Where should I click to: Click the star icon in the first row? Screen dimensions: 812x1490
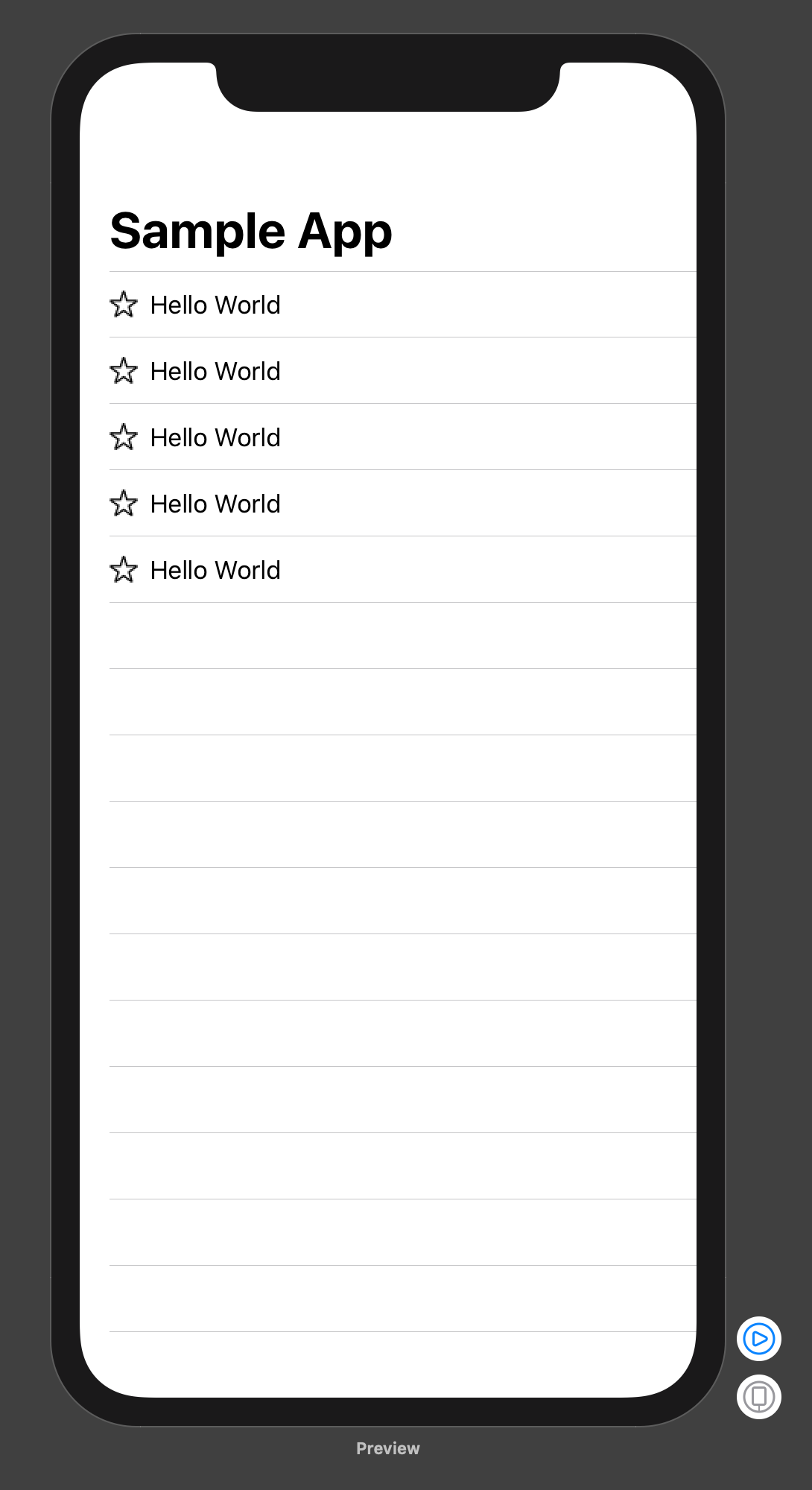coord(124,305)
